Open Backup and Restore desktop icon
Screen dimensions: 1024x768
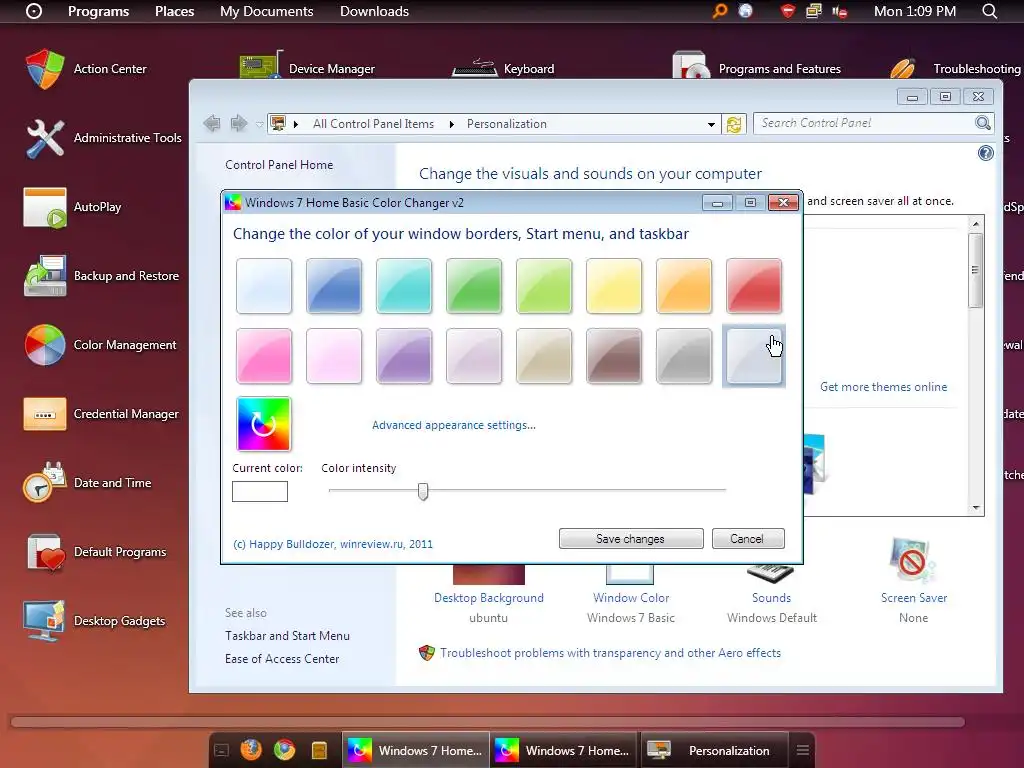coord(101,276)
